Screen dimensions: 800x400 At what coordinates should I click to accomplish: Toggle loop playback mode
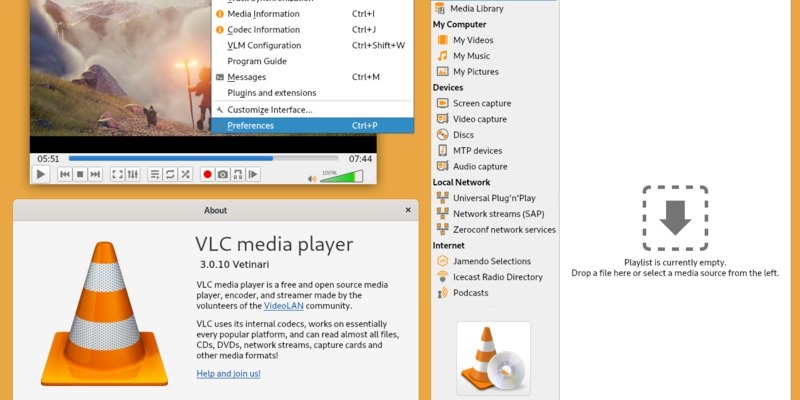pyautogui.click(x=170, y=174)
